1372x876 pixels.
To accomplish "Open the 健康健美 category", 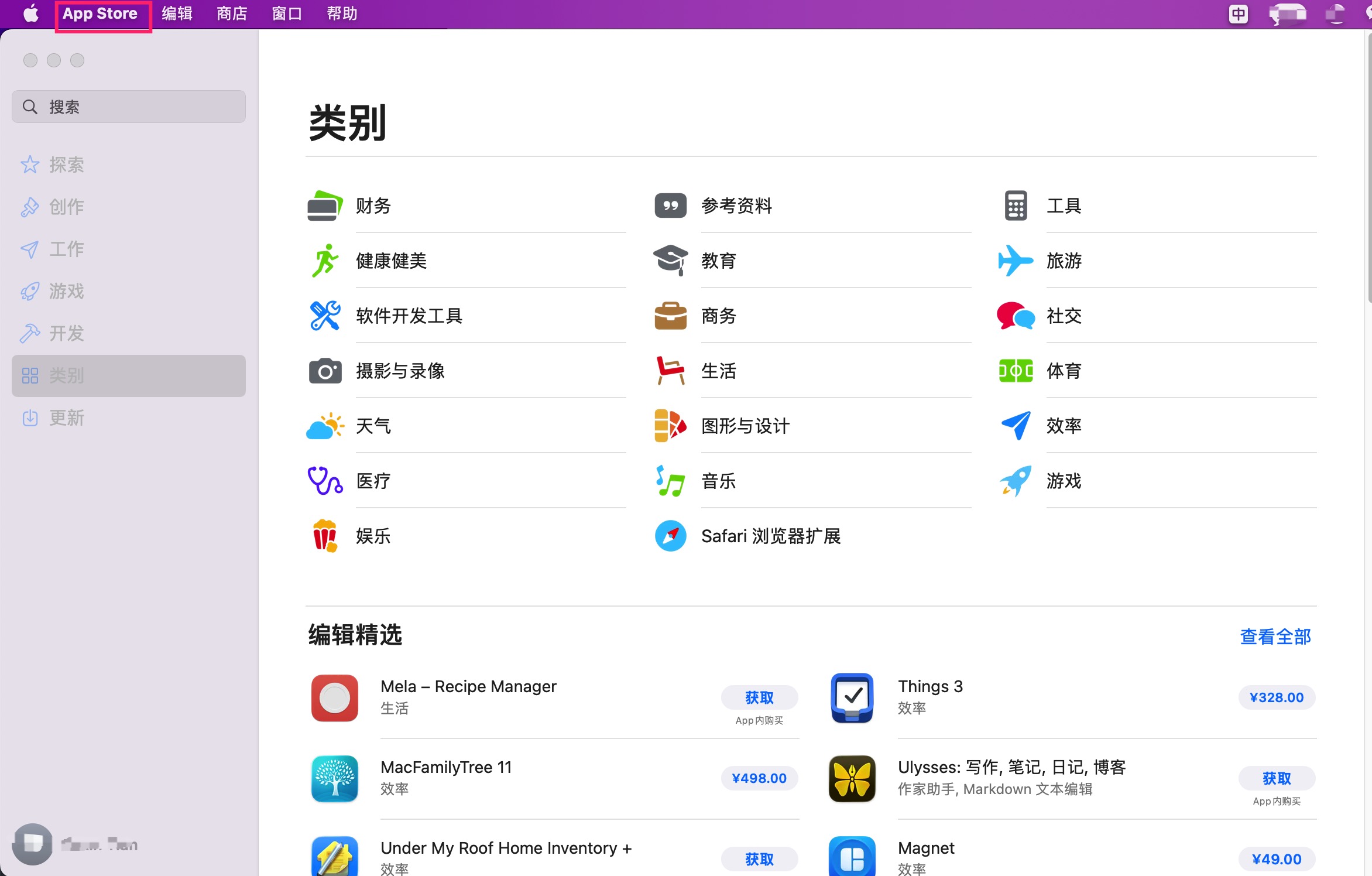I will 390,261.
